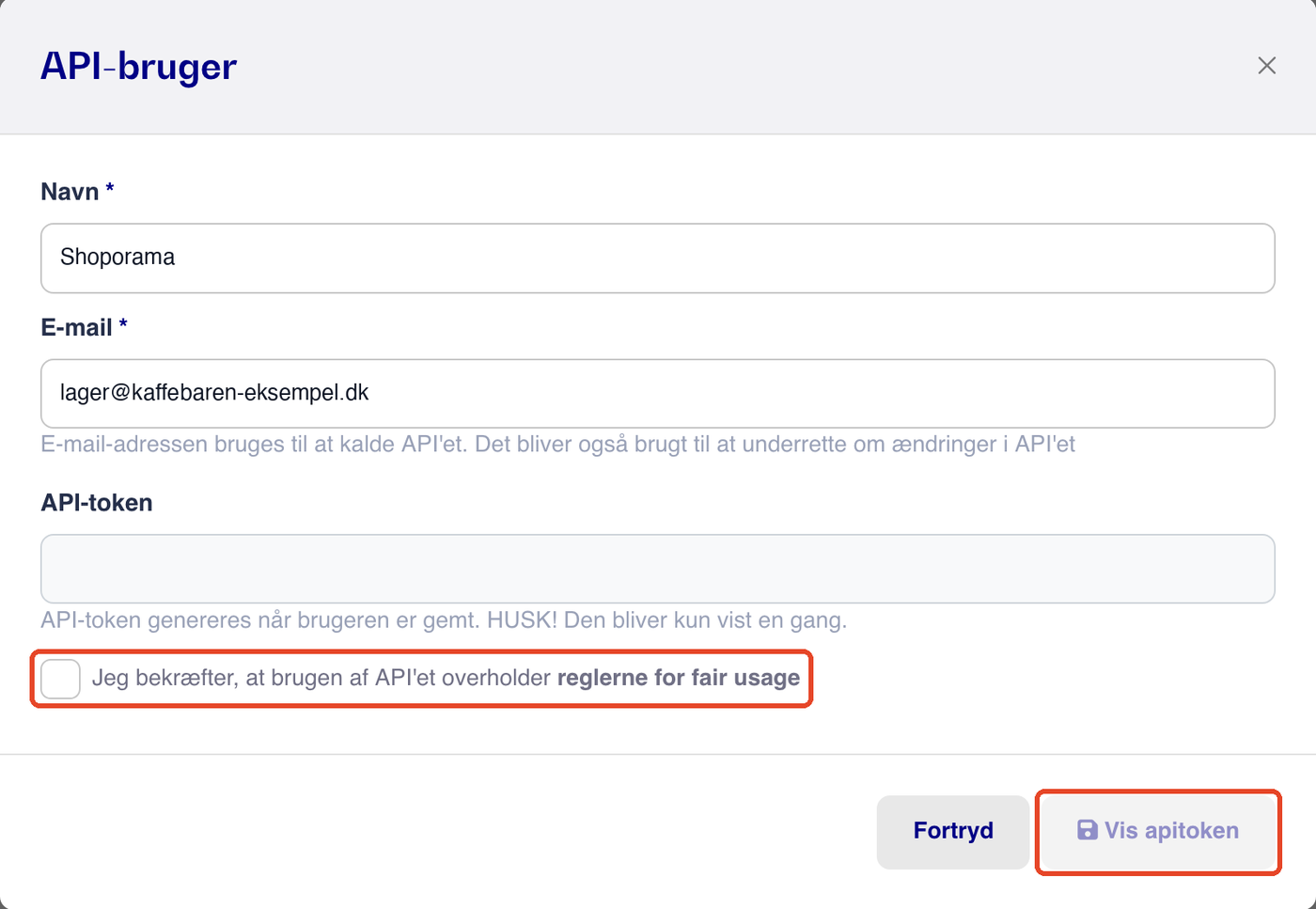
Task: Click the Navn field containing Shoporama
Action: (x=658, y=259)
